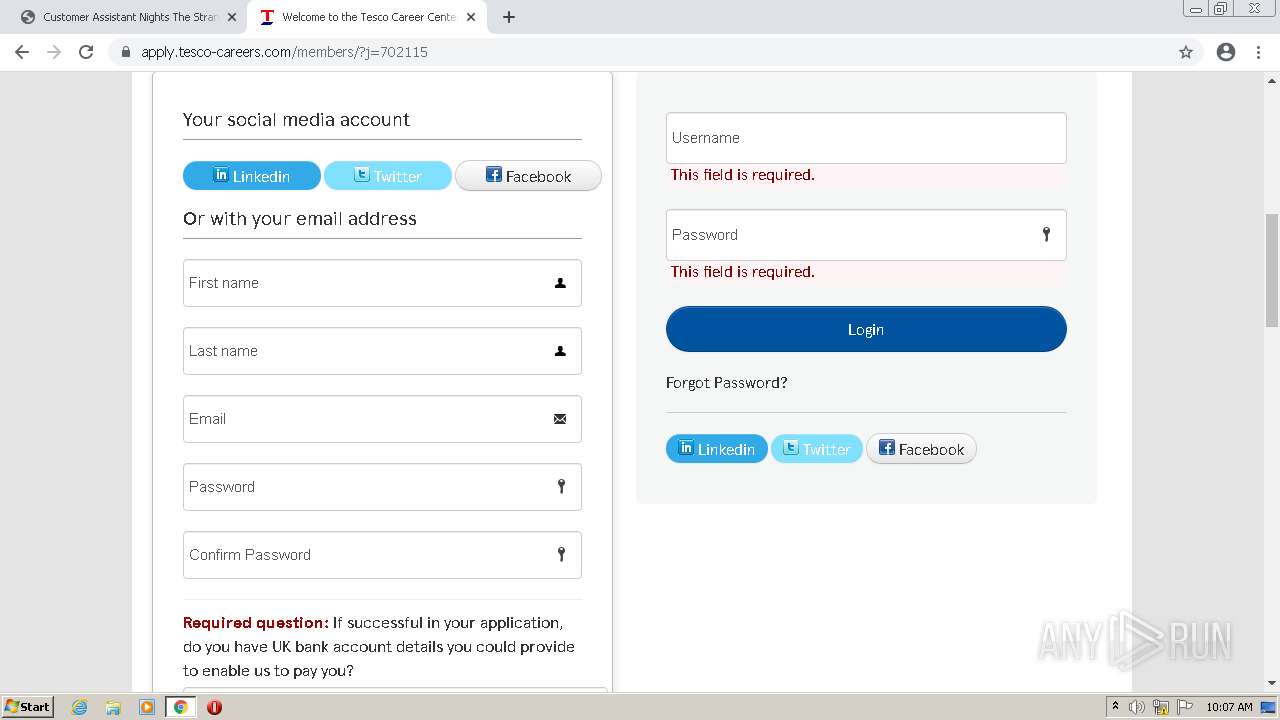Screen dimensions: 1280x720
Task: Open media player from taskbar
Action: click(147, 707)
